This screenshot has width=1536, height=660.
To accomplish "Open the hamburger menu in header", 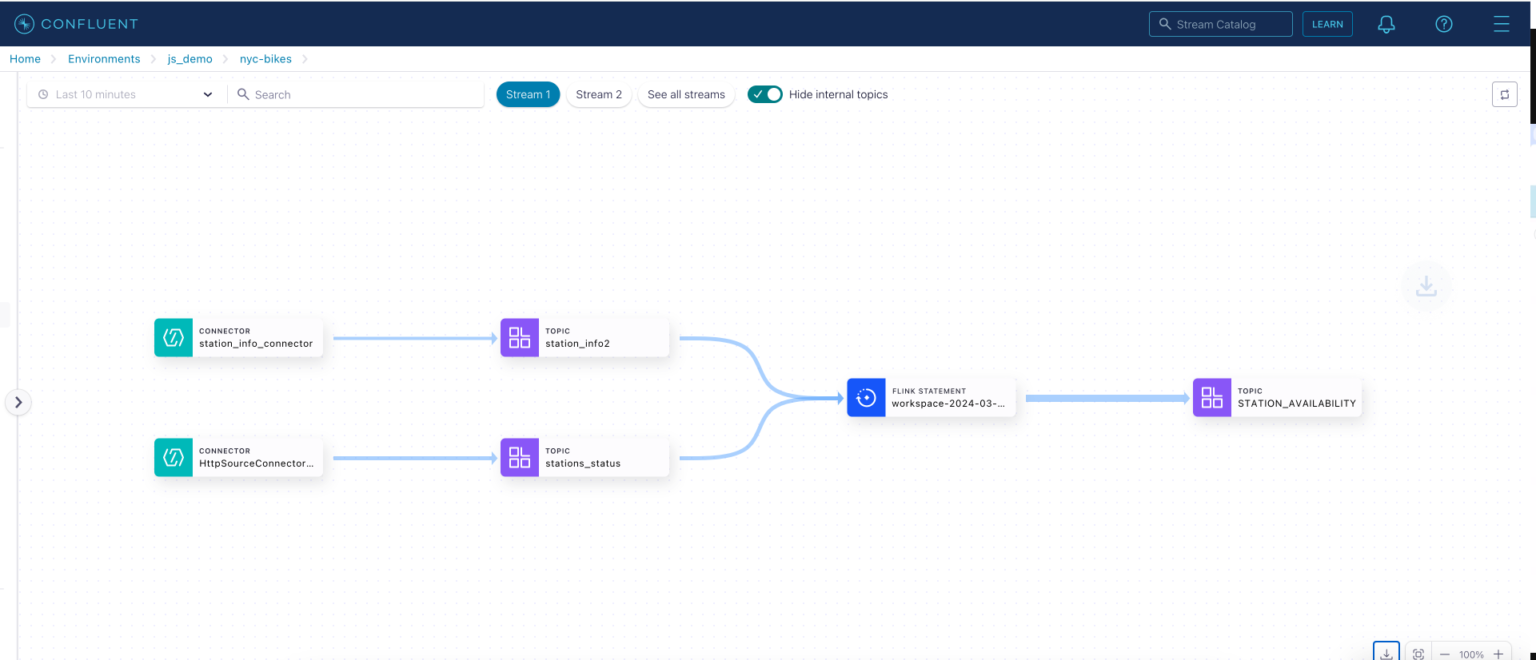I will (1501, 24).
